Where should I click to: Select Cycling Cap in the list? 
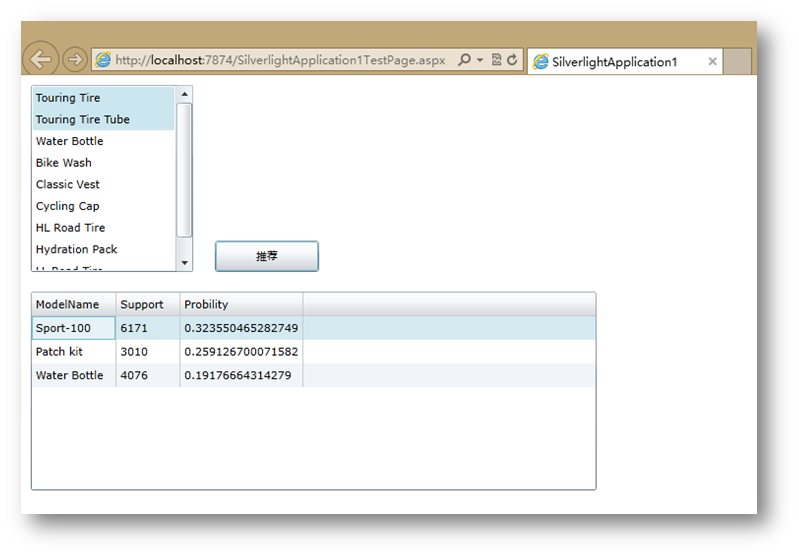point(104,206)
